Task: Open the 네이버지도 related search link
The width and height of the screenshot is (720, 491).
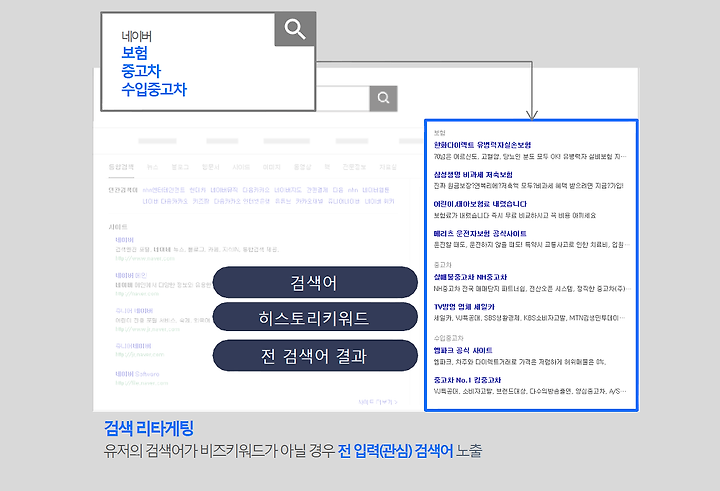Action: point(288,190)
